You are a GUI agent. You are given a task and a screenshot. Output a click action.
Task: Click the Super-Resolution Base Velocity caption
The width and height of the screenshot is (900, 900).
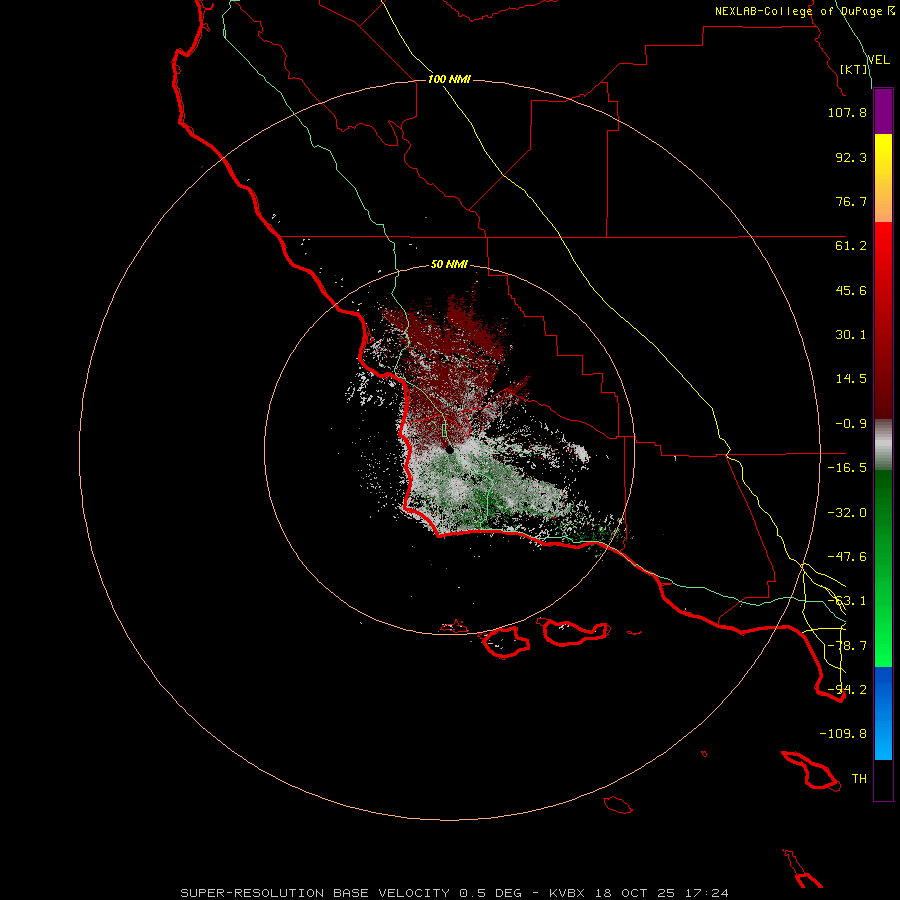pos(455,893)
